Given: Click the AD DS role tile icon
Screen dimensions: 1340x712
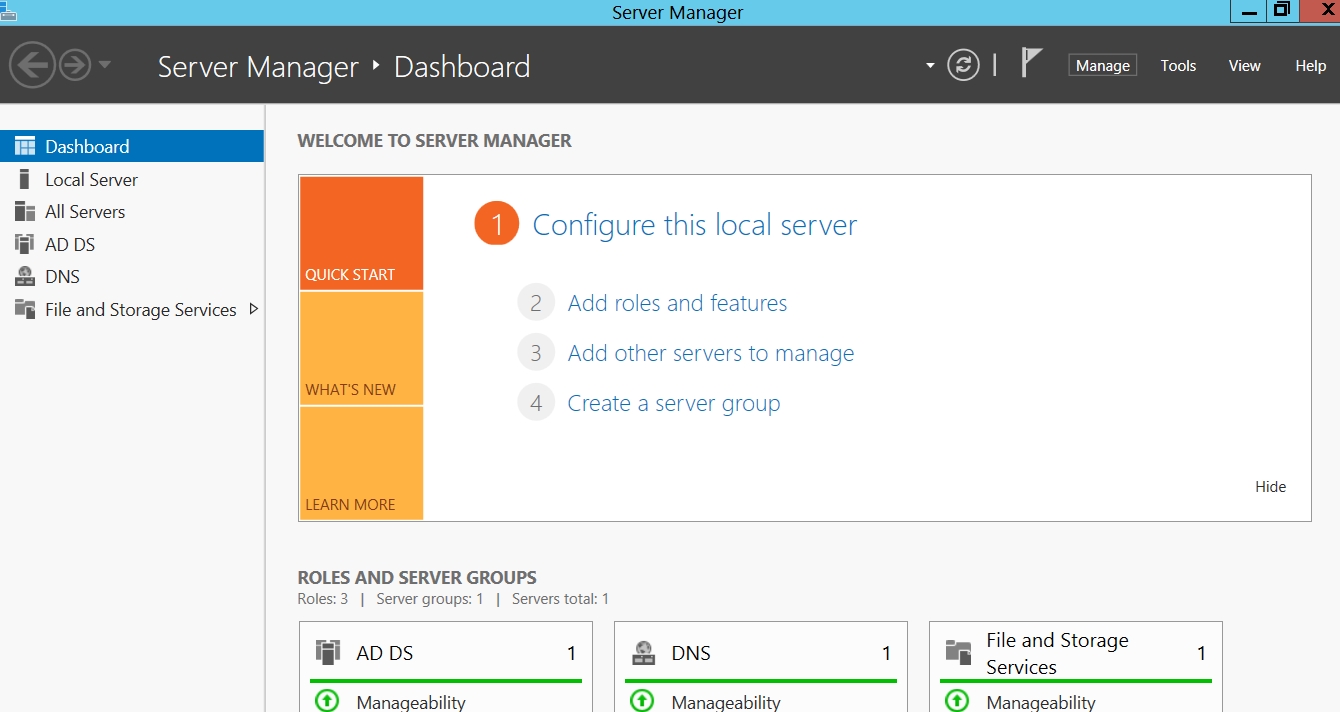Looking at the screenshot, I should tap(328, 653).
